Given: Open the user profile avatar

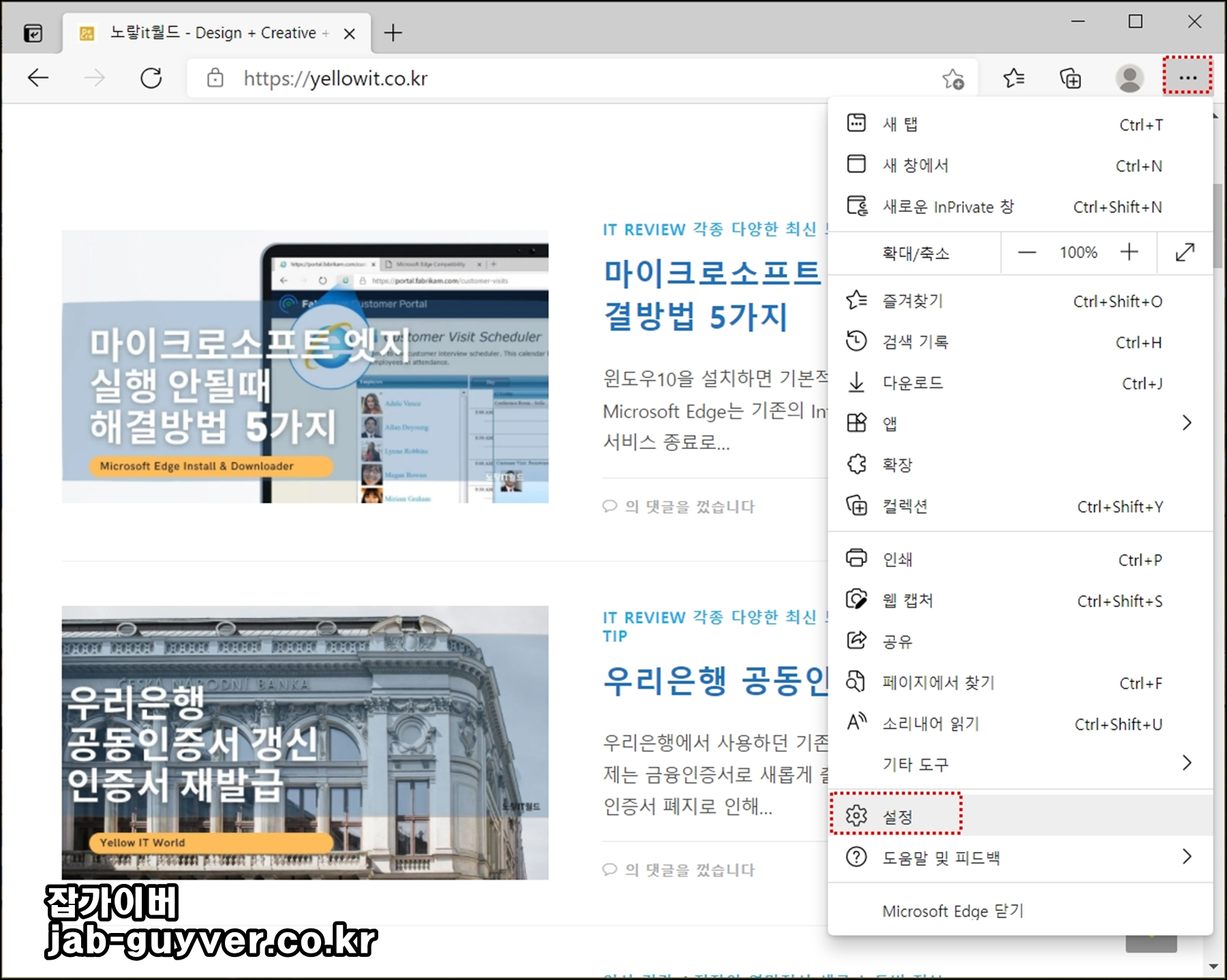Looking at the screenshot, I should [x=1130, y=78].
